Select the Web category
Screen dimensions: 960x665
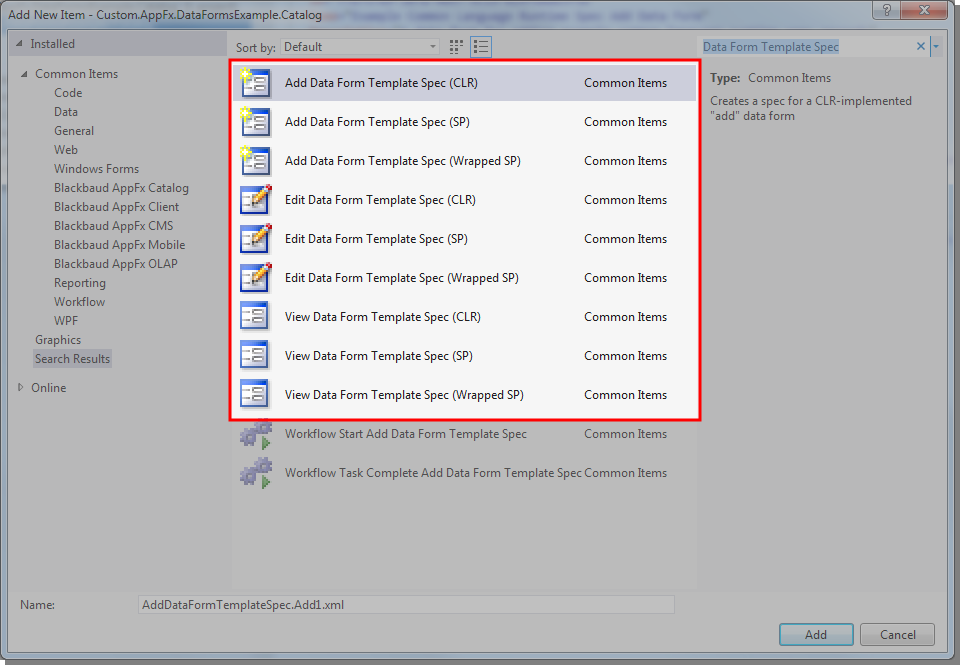[x=66, y=150]
